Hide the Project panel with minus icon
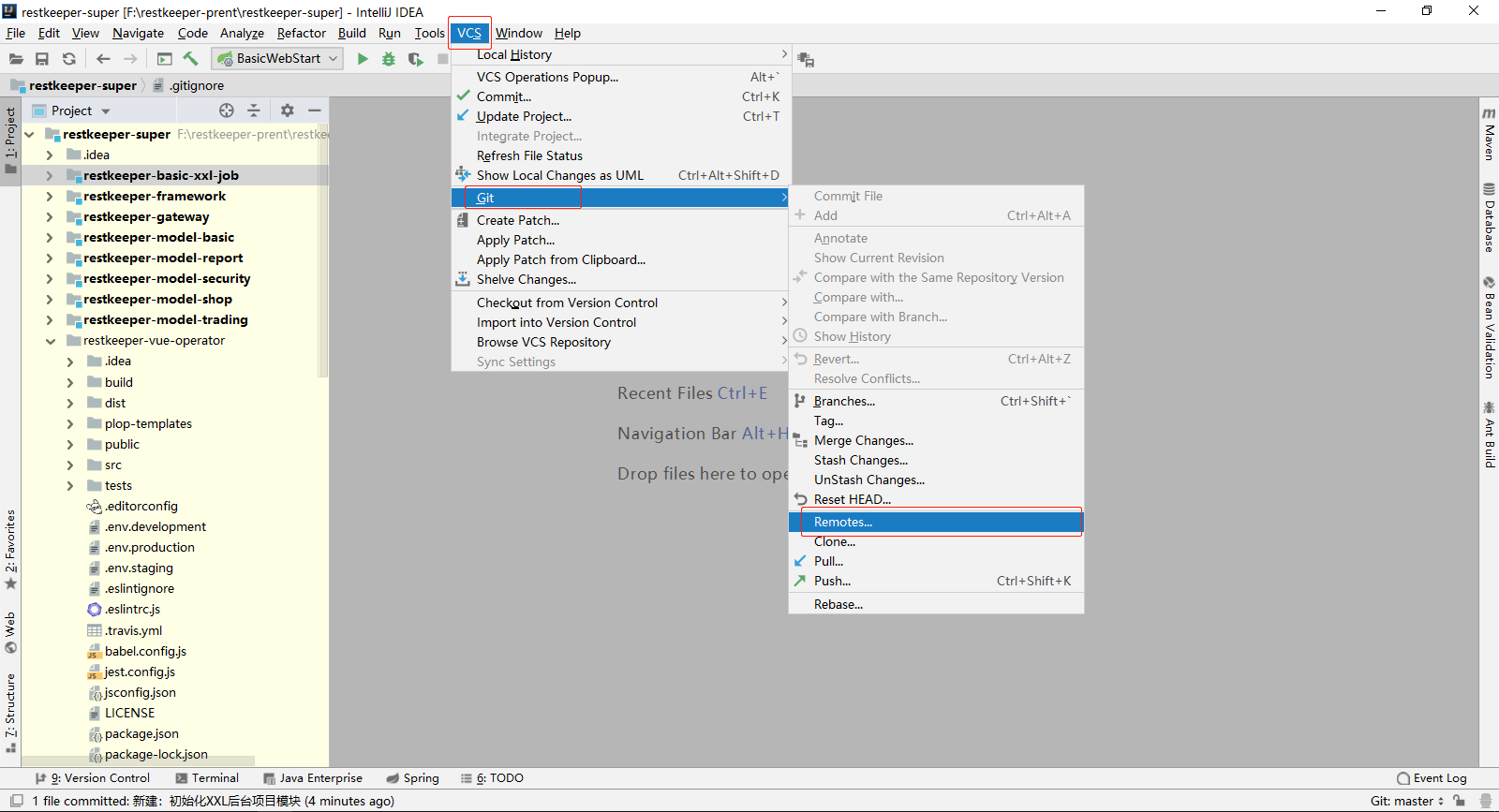The width and height of the screenshot is (1499, 812). tap(315, 111)
